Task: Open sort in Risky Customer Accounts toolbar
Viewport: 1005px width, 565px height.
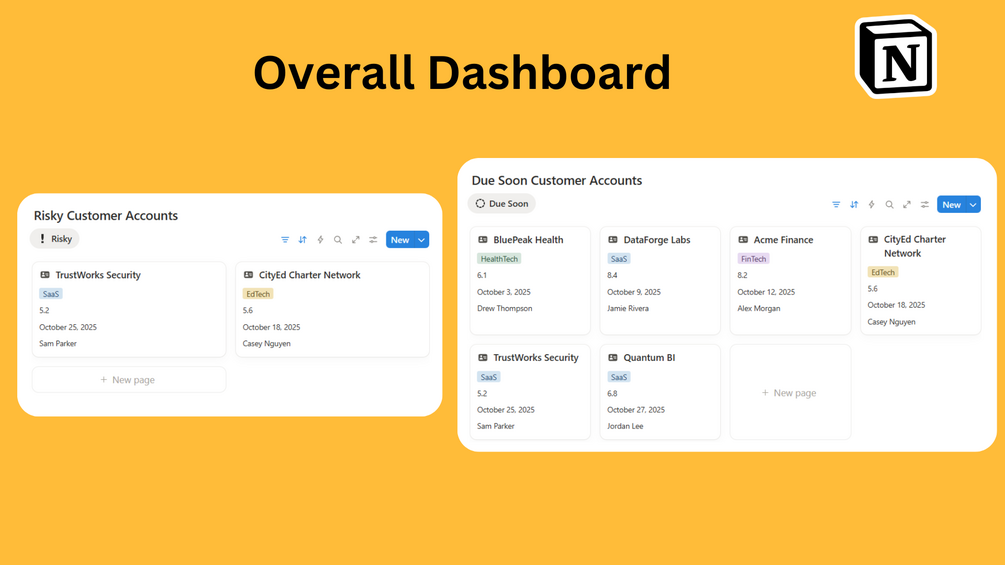Action: (x=303, y=240)
